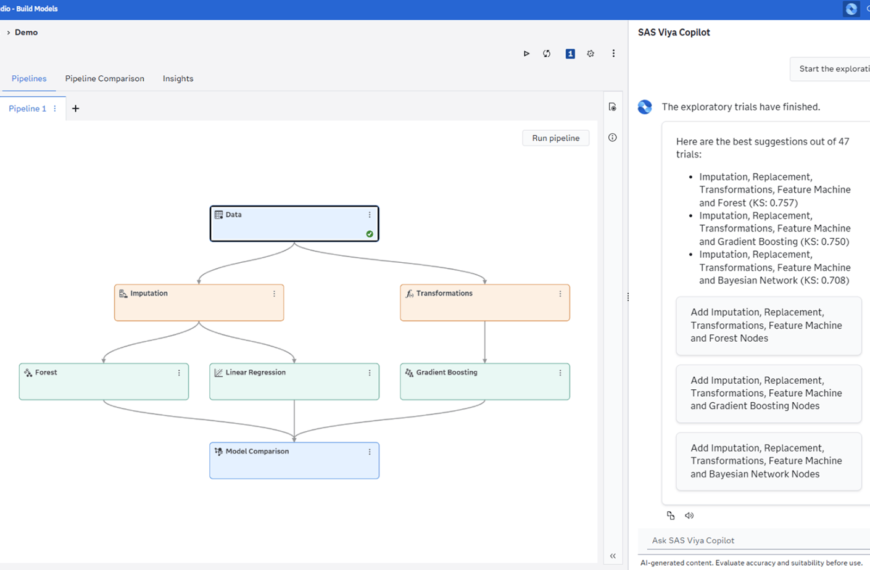870x570 pixels.
Task: Open the Imputation node options menu
Action: click(x=274, y=294)
